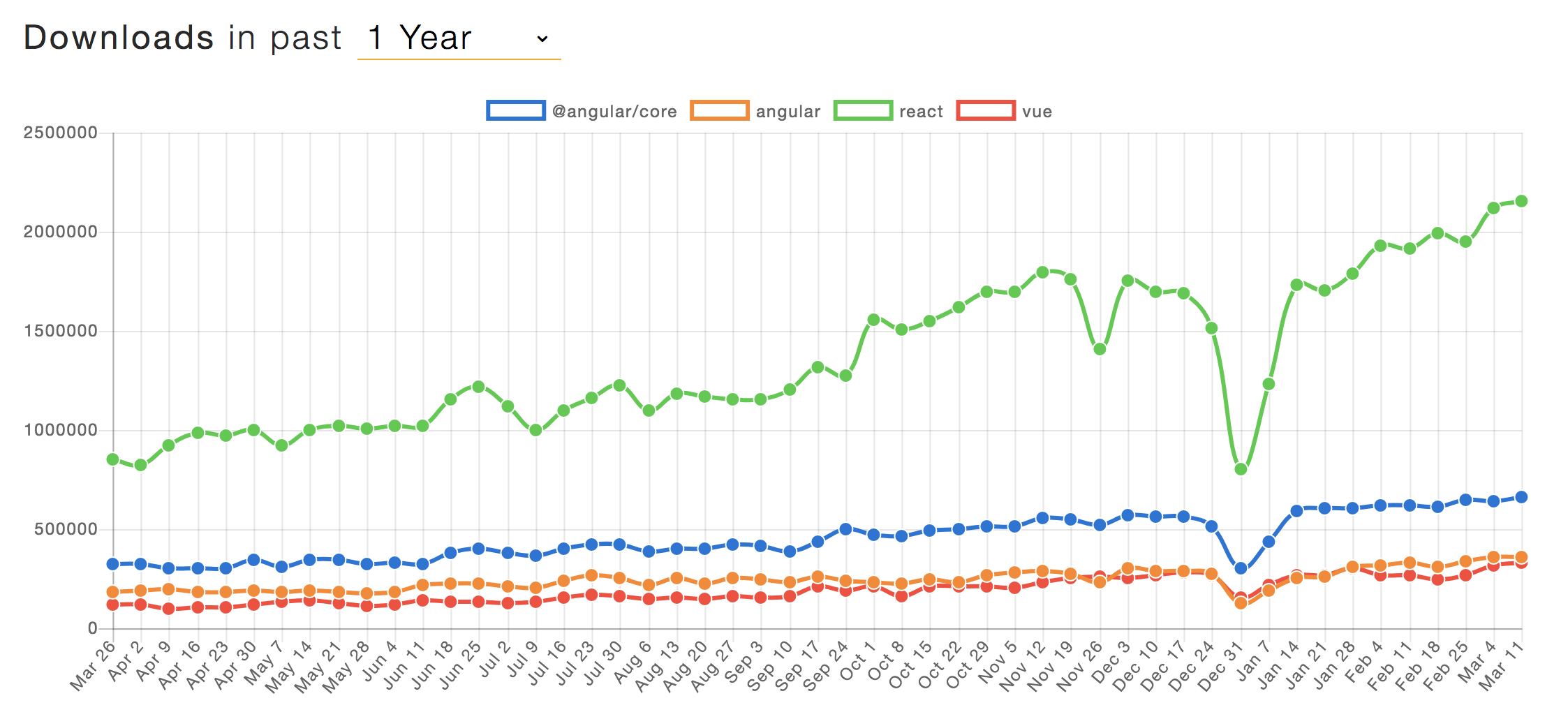
Task: Toggle the @angular/core legend swatch
Action: pos(516,111)
